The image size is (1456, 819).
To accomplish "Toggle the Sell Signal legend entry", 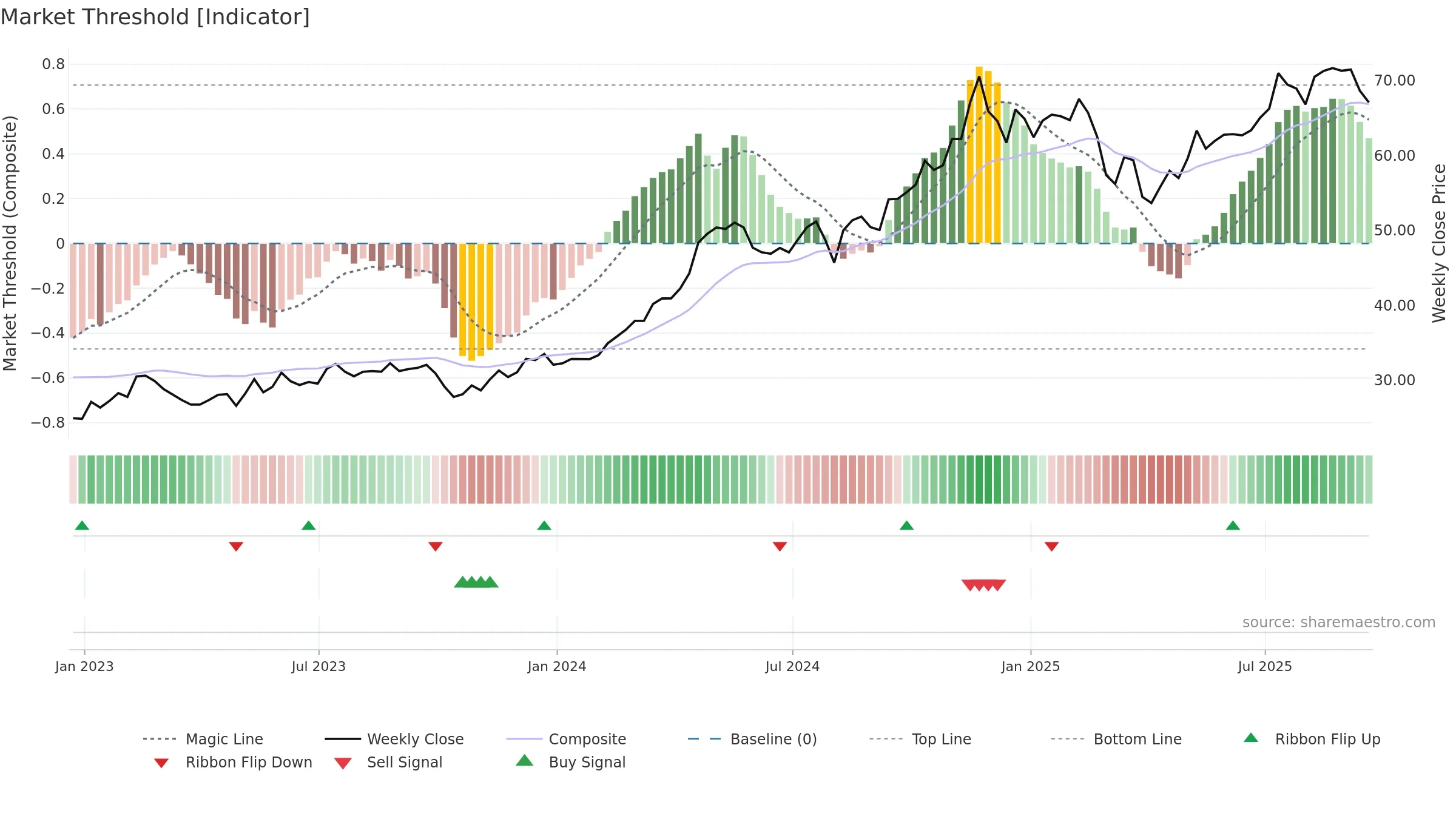I will click(x=388, y=762).
